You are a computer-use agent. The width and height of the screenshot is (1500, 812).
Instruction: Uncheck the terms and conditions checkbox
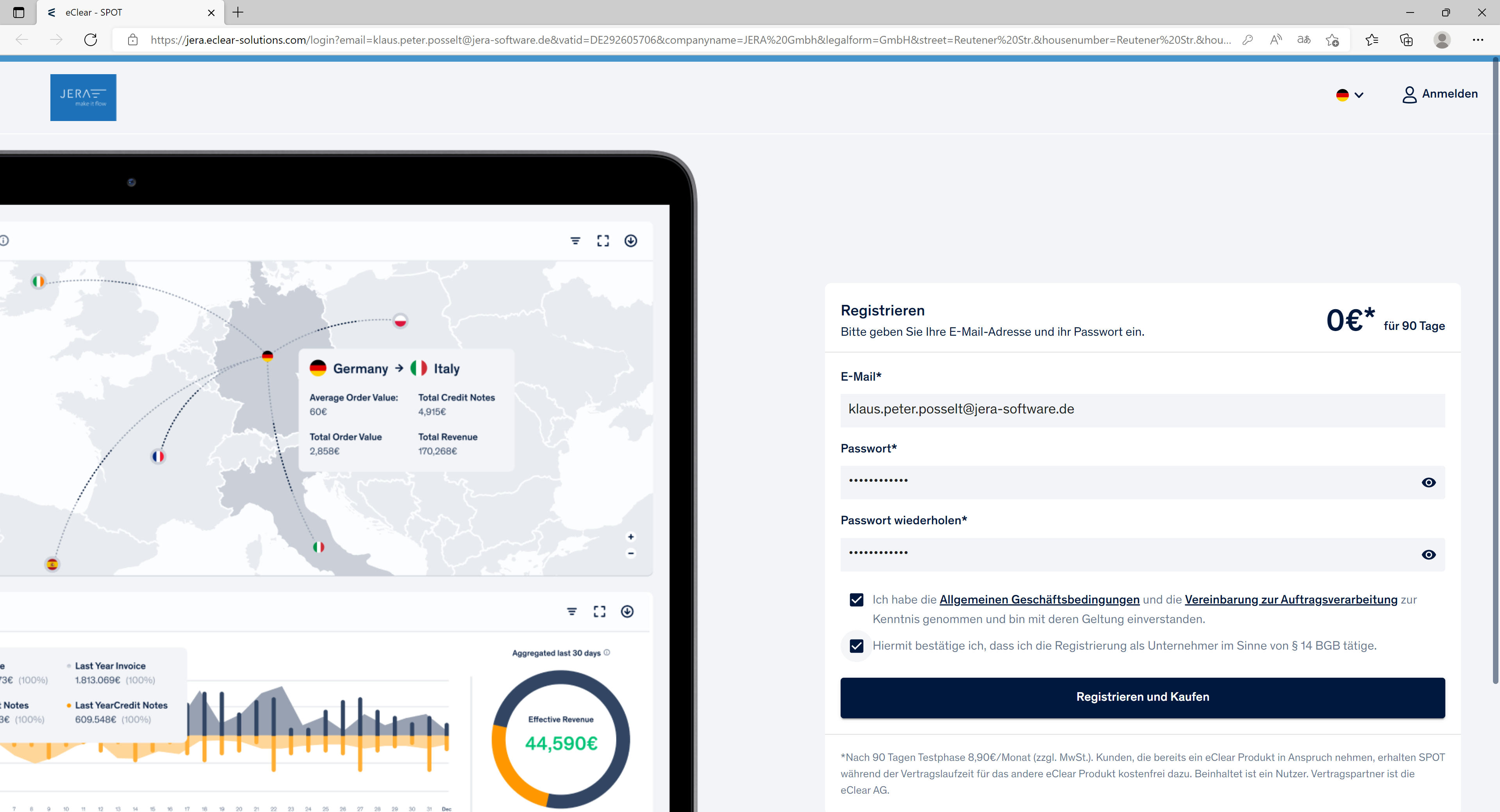(856, 600)
